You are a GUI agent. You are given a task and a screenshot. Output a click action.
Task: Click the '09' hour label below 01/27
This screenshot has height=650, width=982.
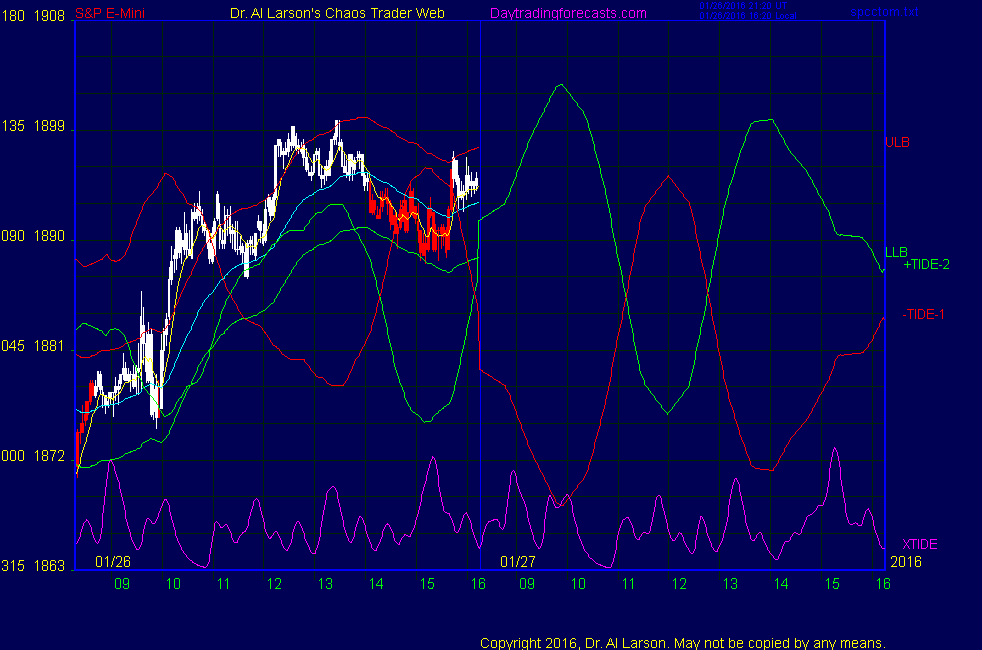coord(527,584)
